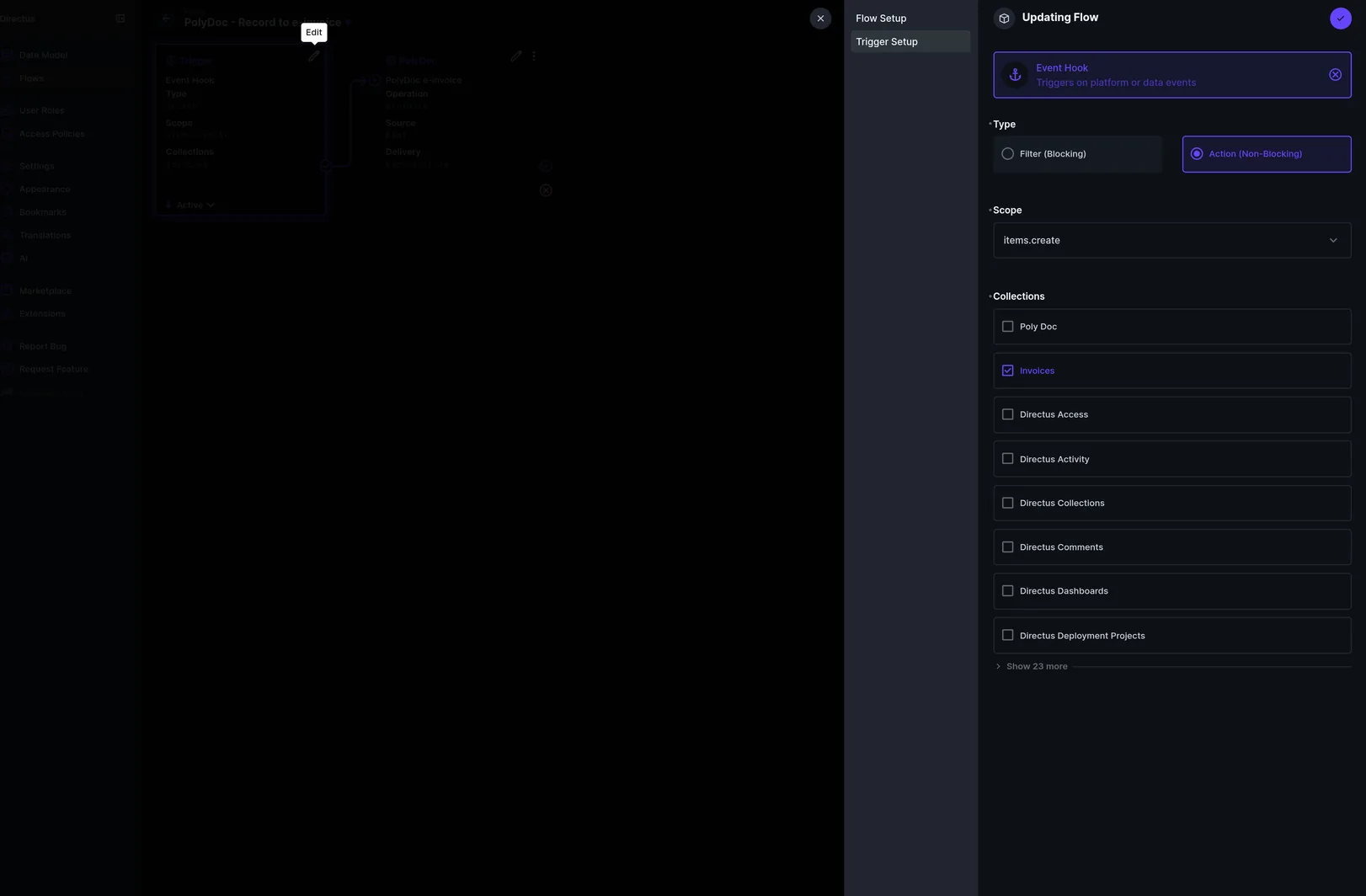
Task: Expand Show 23 more collections
Action: (x=1037, y=666)
